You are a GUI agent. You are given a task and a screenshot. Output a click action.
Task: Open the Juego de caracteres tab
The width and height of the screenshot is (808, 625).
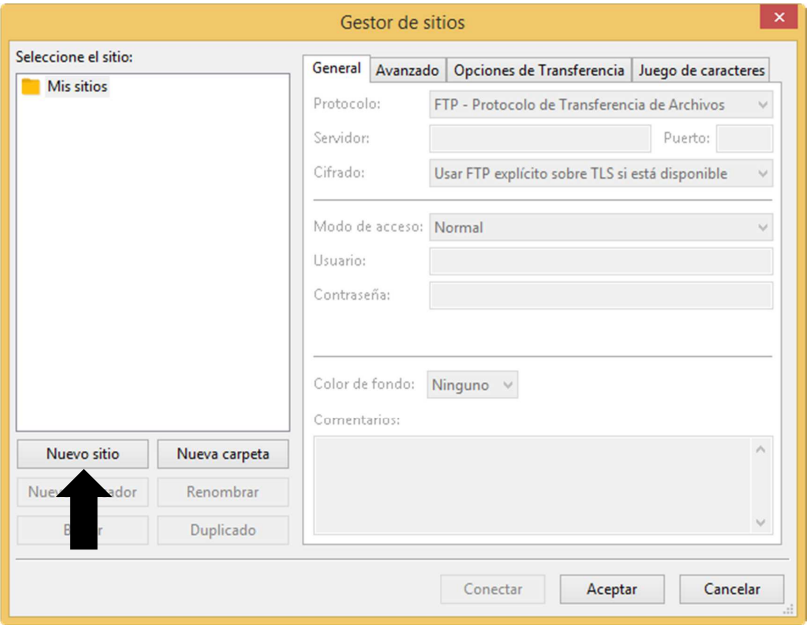(701, 70)
